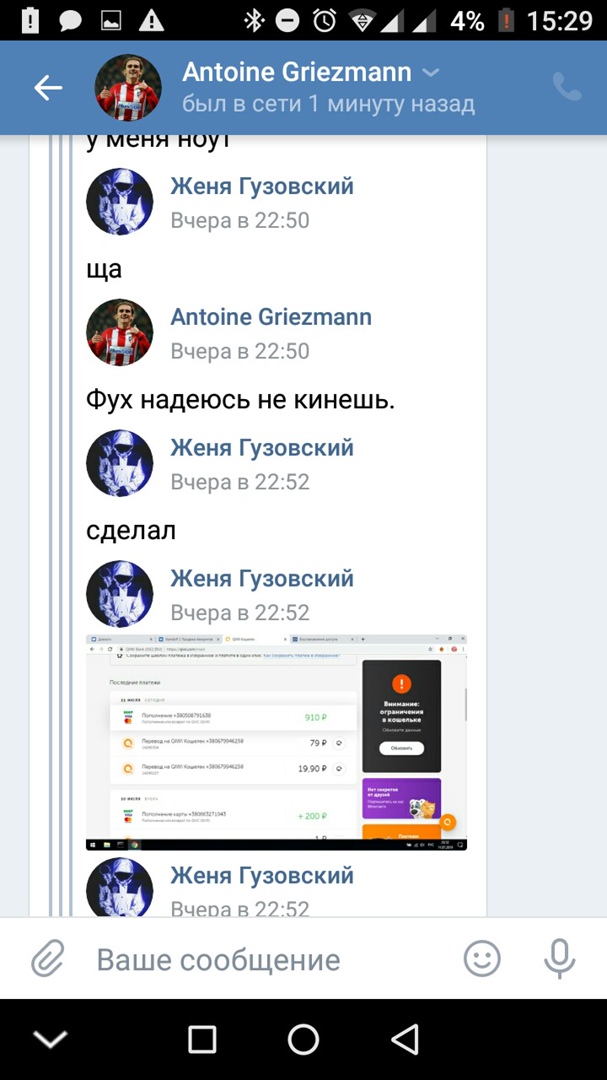
Task: Tap the microphone voice message icon
Action: 559,959
